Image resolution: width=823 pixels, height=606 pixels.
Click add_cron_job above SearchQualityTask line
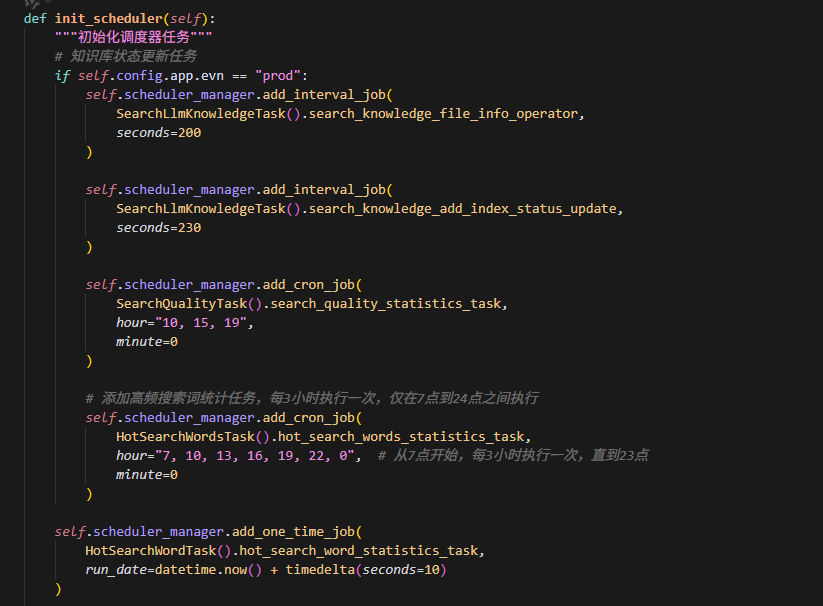tap(309, 285)
